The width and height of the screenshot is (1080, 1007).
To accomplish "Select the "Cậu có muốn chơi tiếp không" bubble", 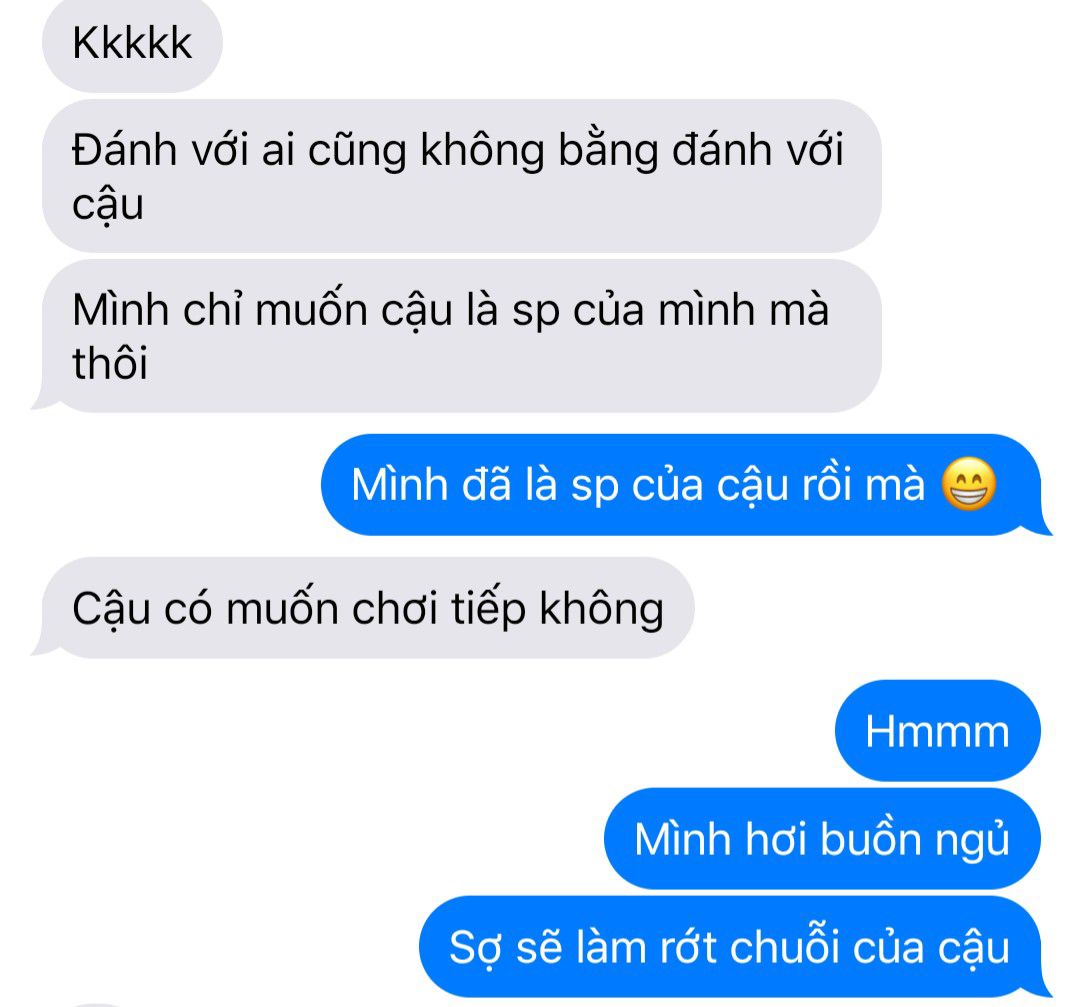I will click(363, 608).
